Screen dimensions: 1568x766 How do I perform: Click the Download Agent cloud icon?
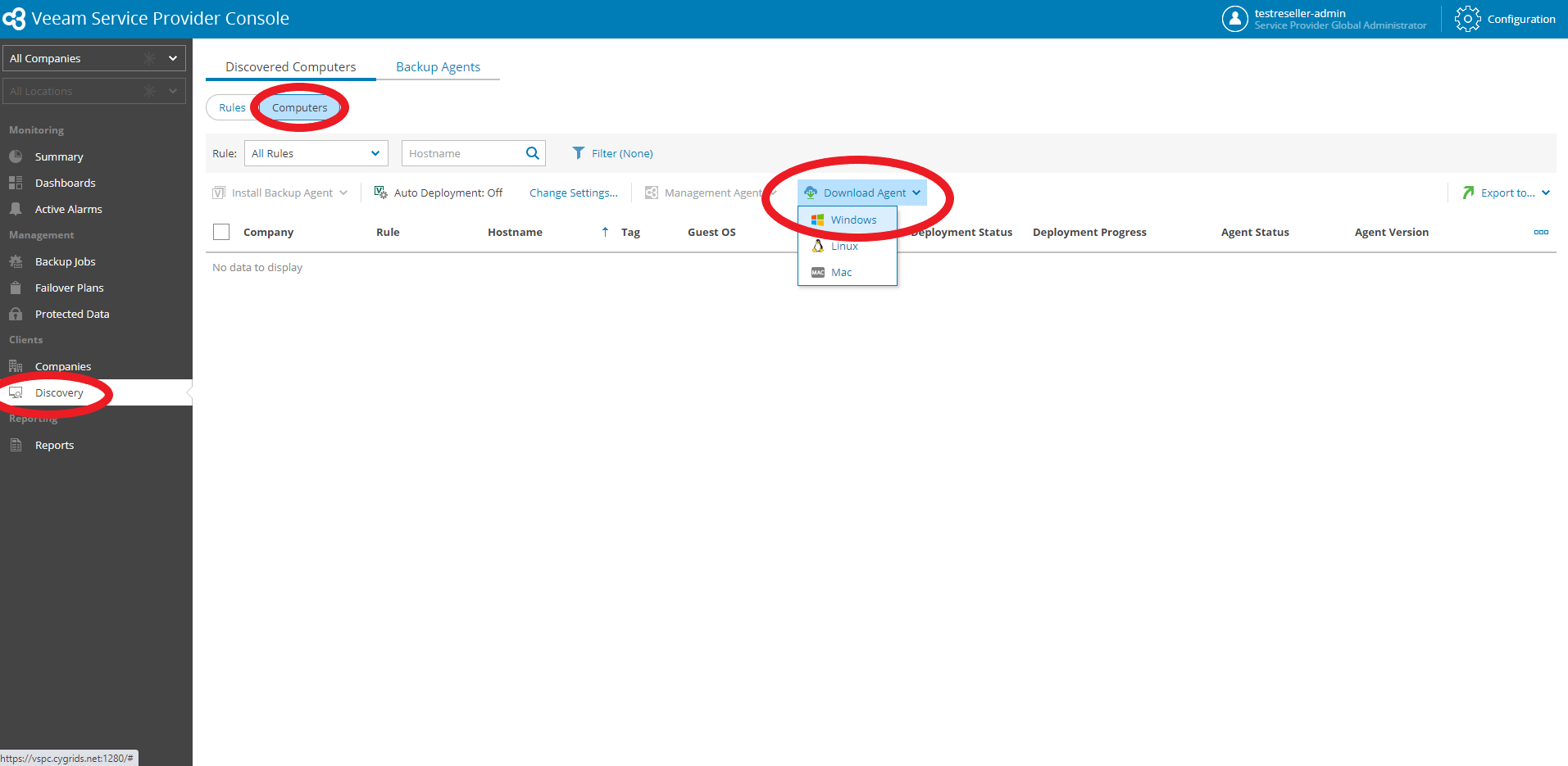(x=811, y=193)
